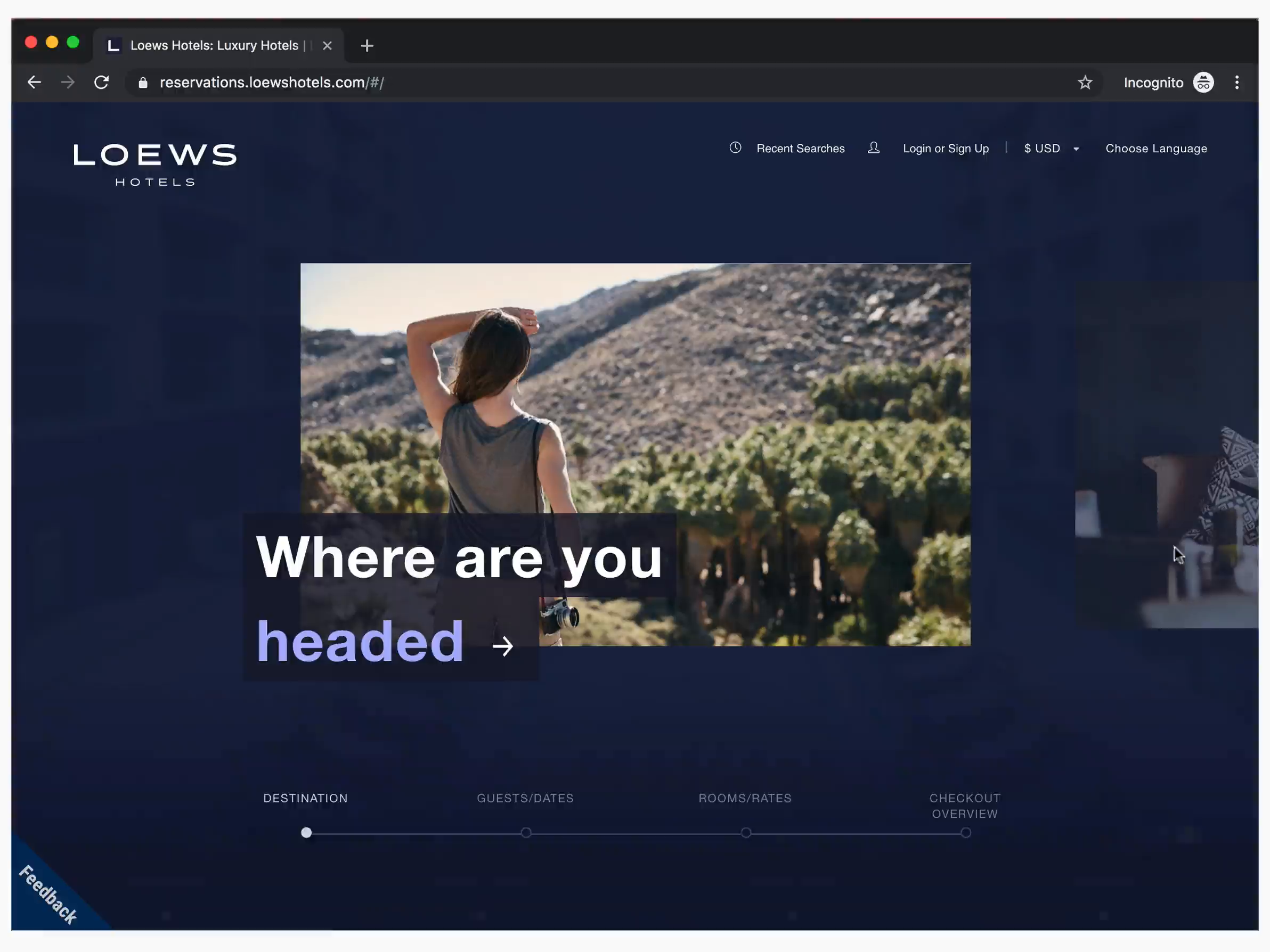Click the Rooms/Rates progress step dot
Screen dimensions: 1270x952
coord(746,833)
